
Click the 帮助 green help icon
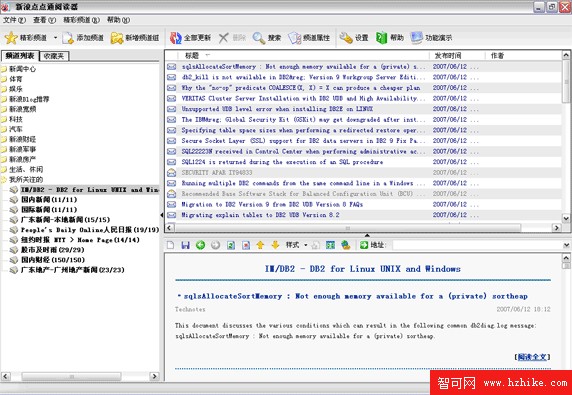click(x=382, y=38)
